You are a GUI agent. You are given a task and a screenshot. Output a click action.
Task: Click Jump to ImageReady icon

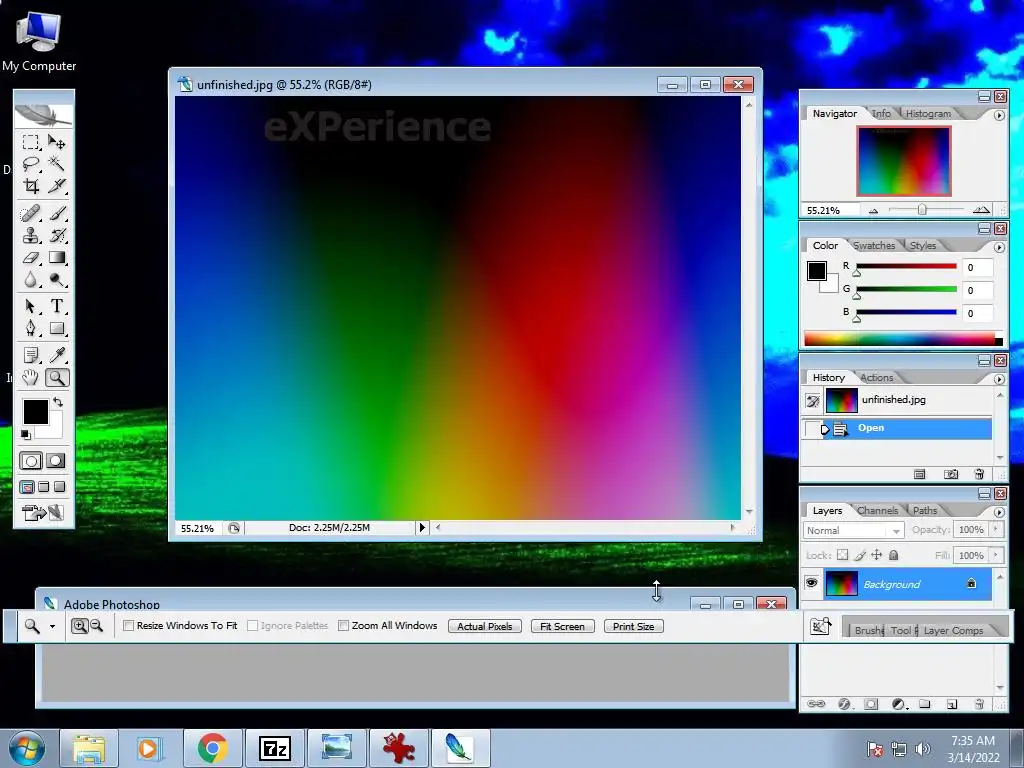coord(43,513)
